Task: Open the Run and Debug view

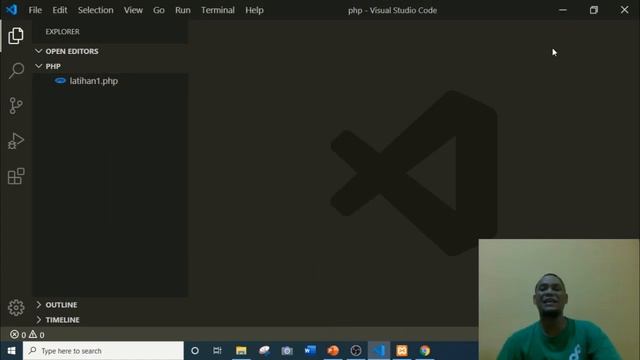Action: tap(16, 141)
